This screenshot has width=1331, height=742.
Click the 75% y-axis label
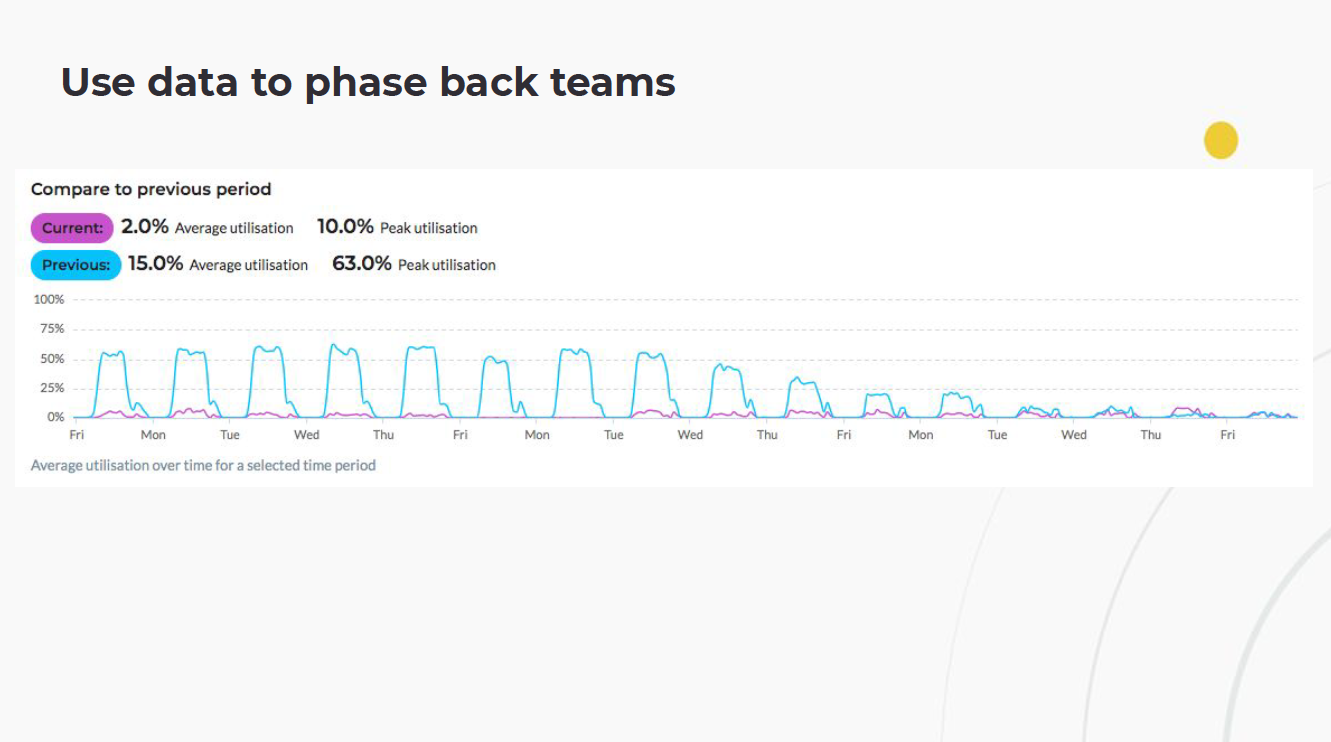(x=51, y=329)
